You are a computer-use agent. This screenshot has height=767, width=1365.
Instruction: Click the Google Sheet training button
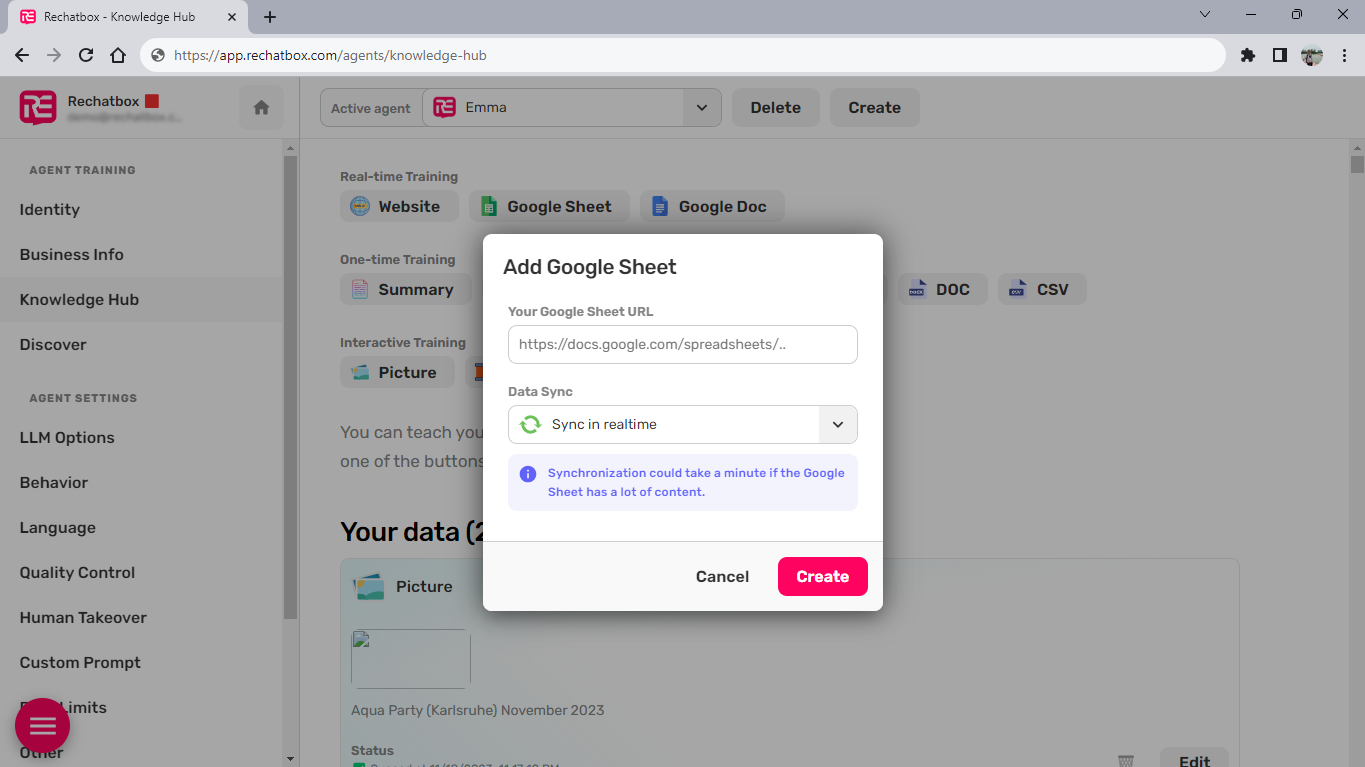pyautogui.click(x=549, y=207)
